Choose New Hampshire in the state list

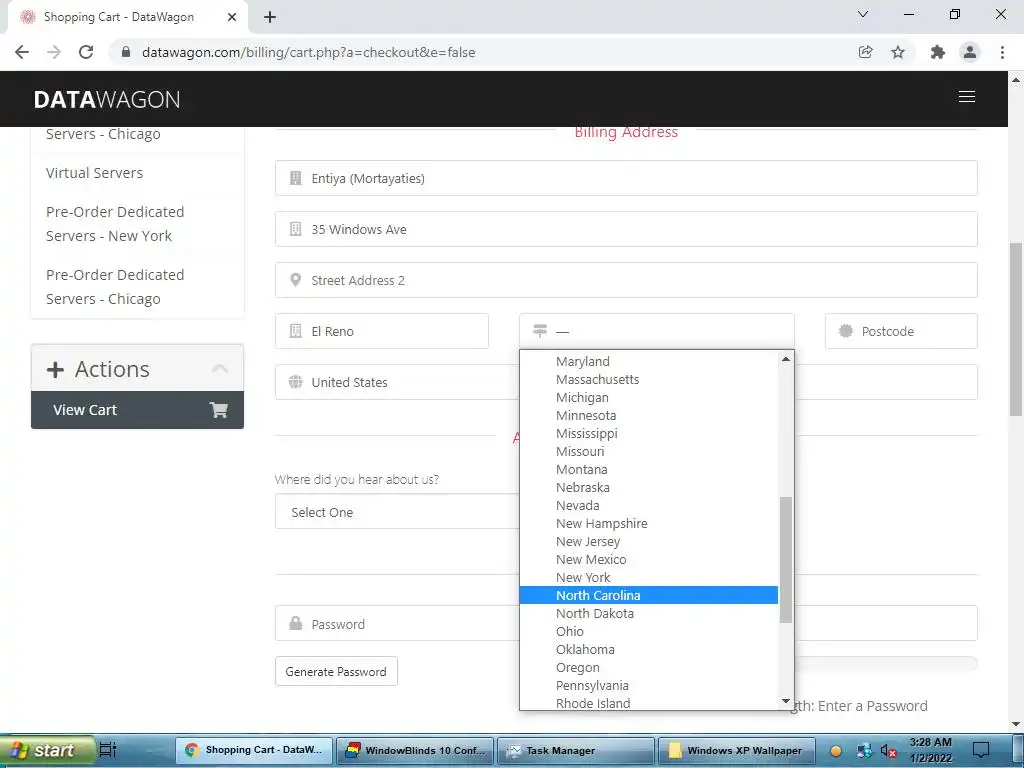[x=649, y=524]
